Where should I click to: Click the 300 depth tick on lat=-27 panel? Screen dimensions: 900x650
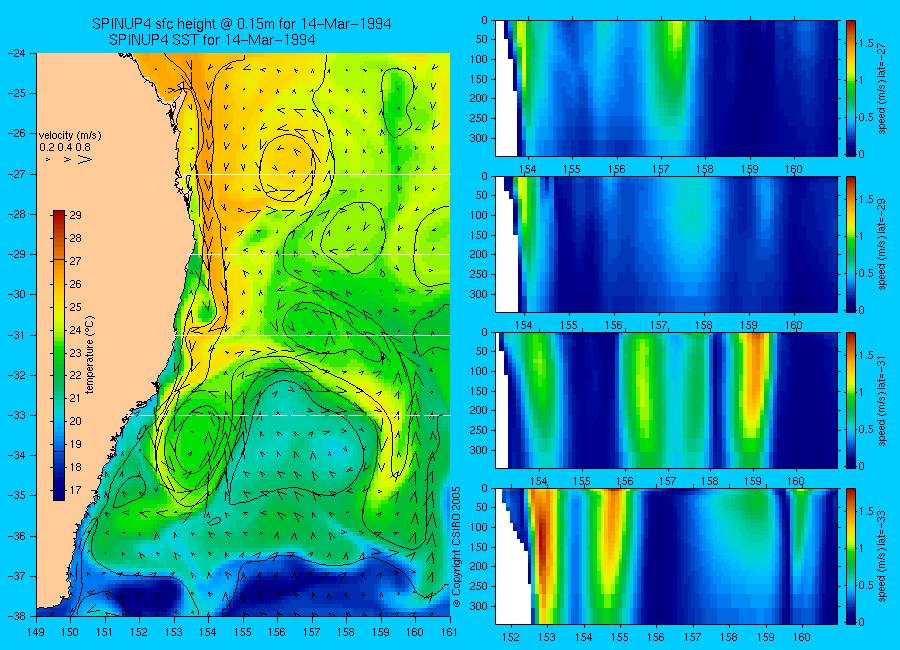[x=479, y=138]
